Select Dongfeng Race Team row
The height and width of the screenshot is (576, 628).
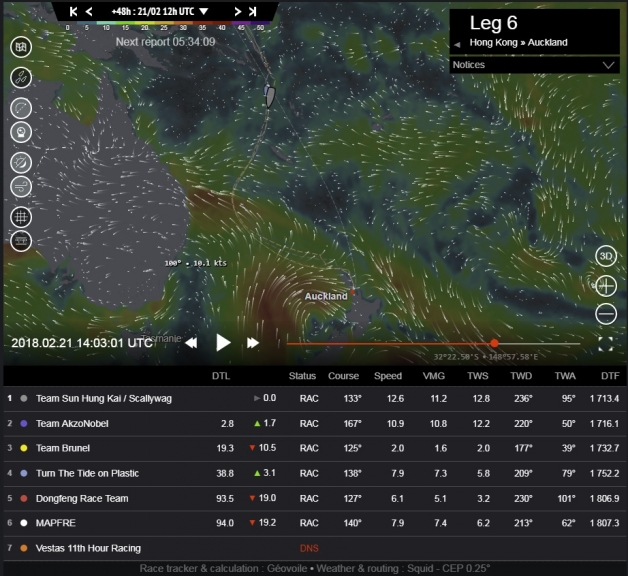pos(315,498)
